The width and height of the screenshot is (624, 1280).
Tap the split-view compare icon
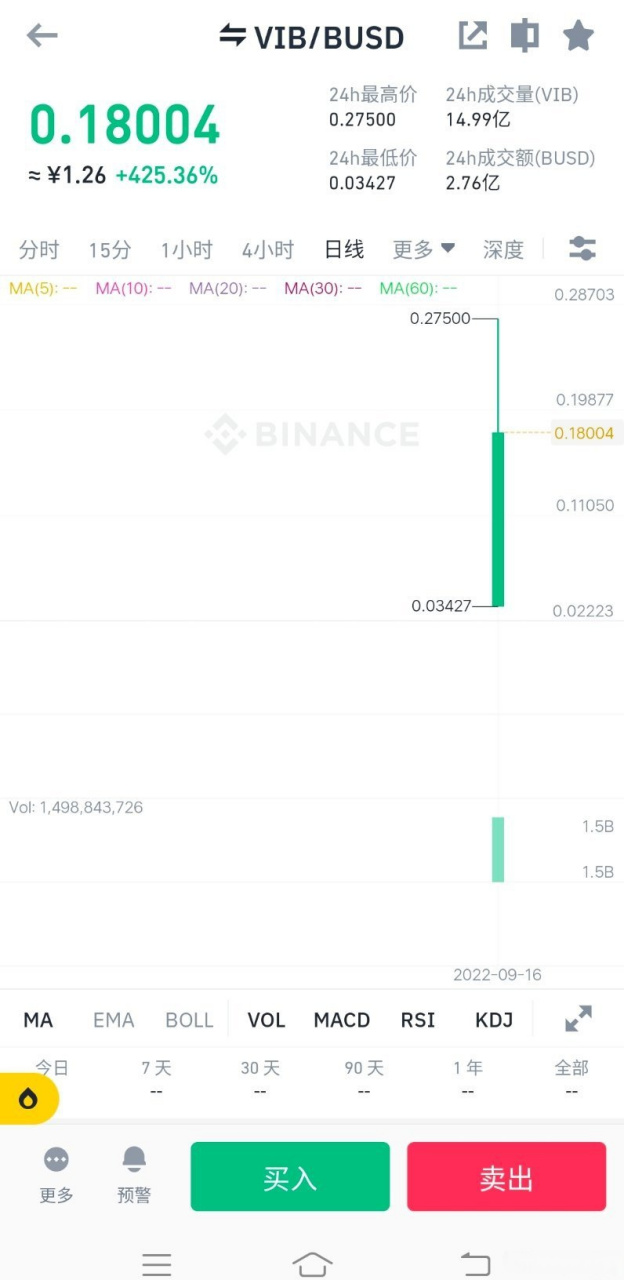[x=524, y=36]
